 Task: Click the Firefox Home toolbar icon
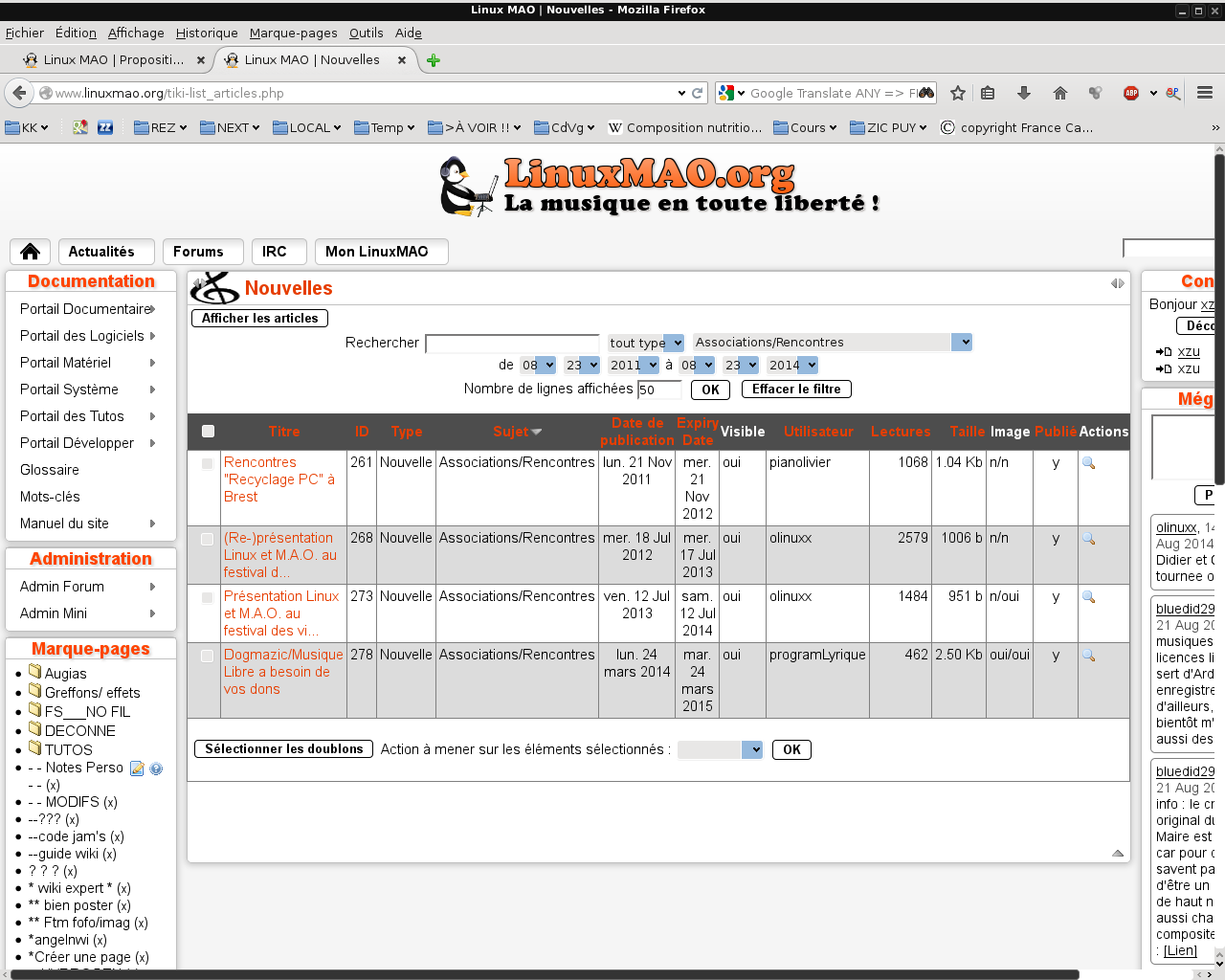click(x=1059, y=93)
